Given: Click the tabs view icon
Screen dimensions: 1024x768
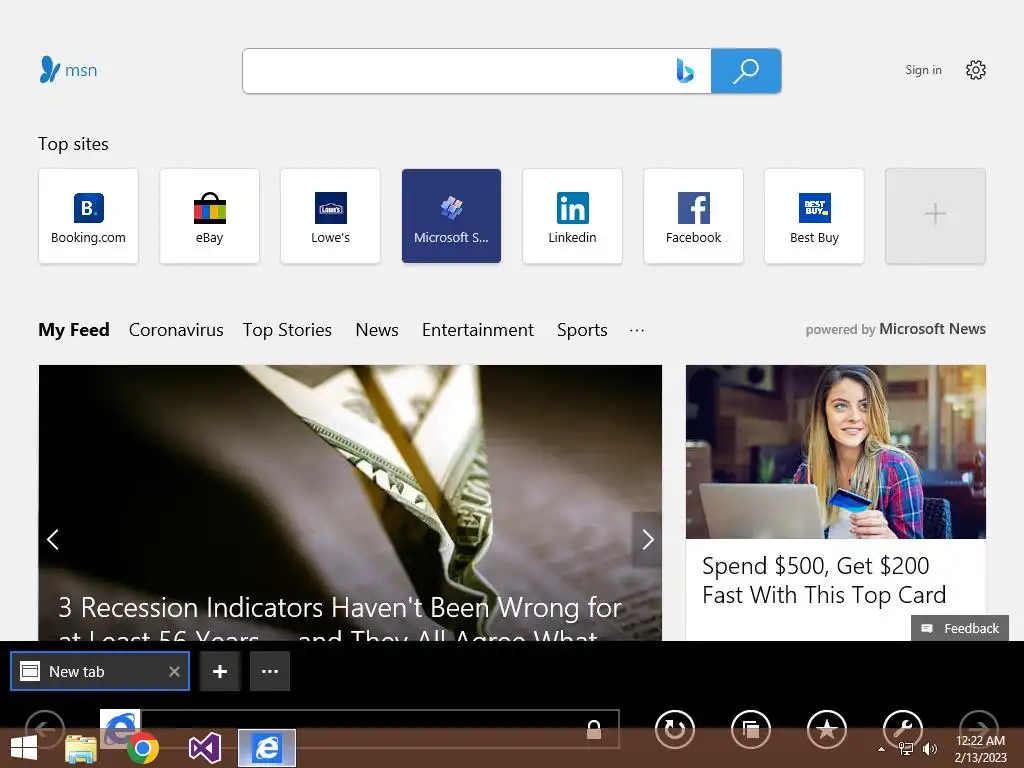Looking at the screenshot, I should coord(751,729).
